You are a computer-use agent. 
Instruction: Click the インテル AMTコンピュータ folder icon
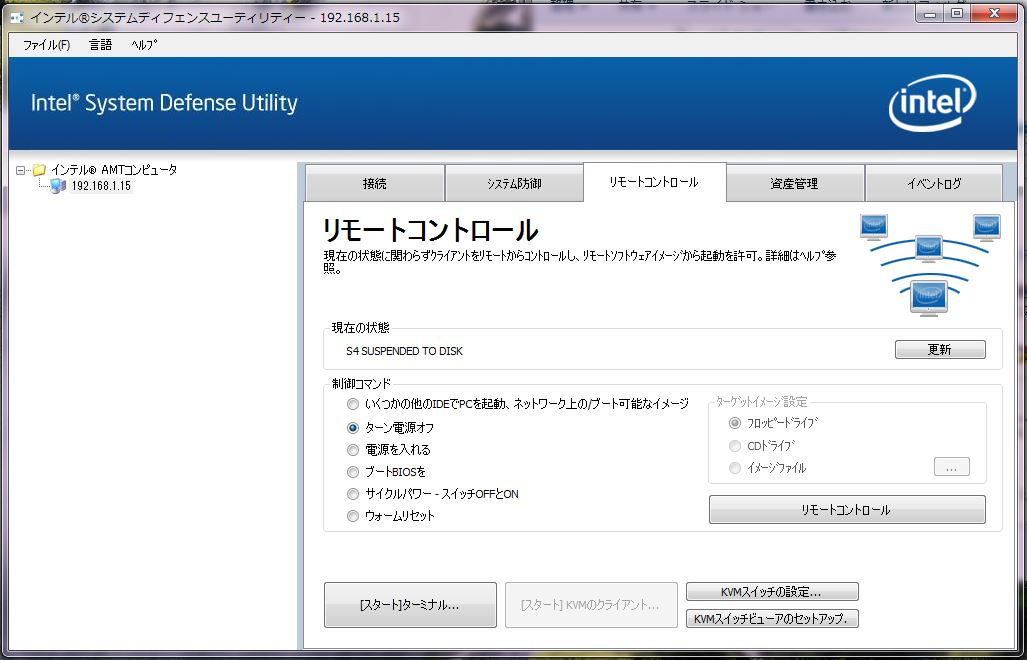coord(39,170)
